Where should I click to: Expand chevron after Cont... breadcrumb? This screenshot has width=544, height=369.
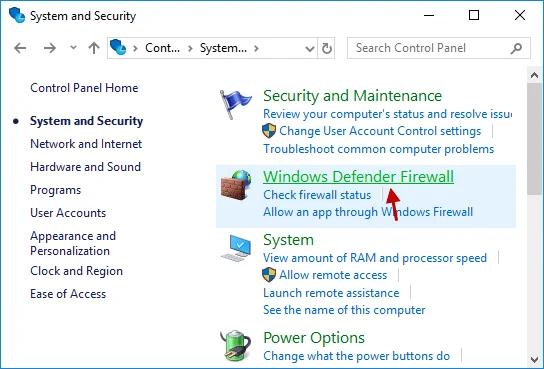click(190, 48)
